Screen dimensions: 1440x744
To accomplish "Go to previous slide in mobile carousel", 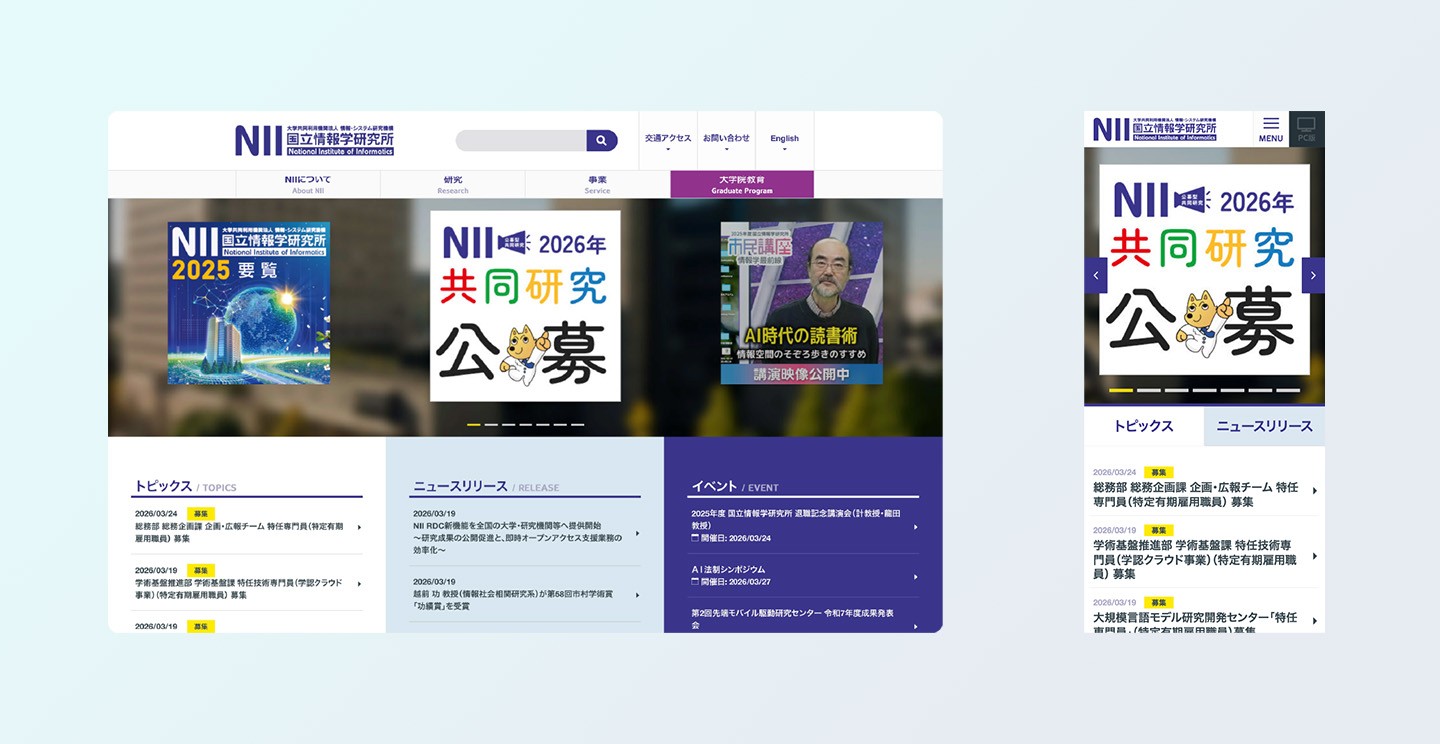I will (x=1095, y=275).
